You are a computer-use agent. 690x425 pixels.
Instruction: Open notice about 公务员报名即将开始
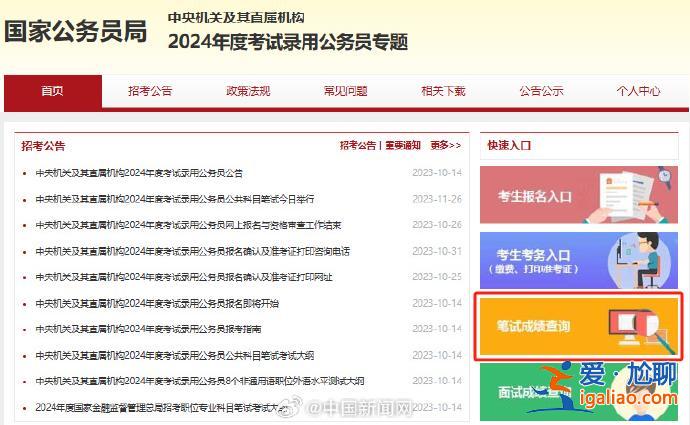(157, 304)
